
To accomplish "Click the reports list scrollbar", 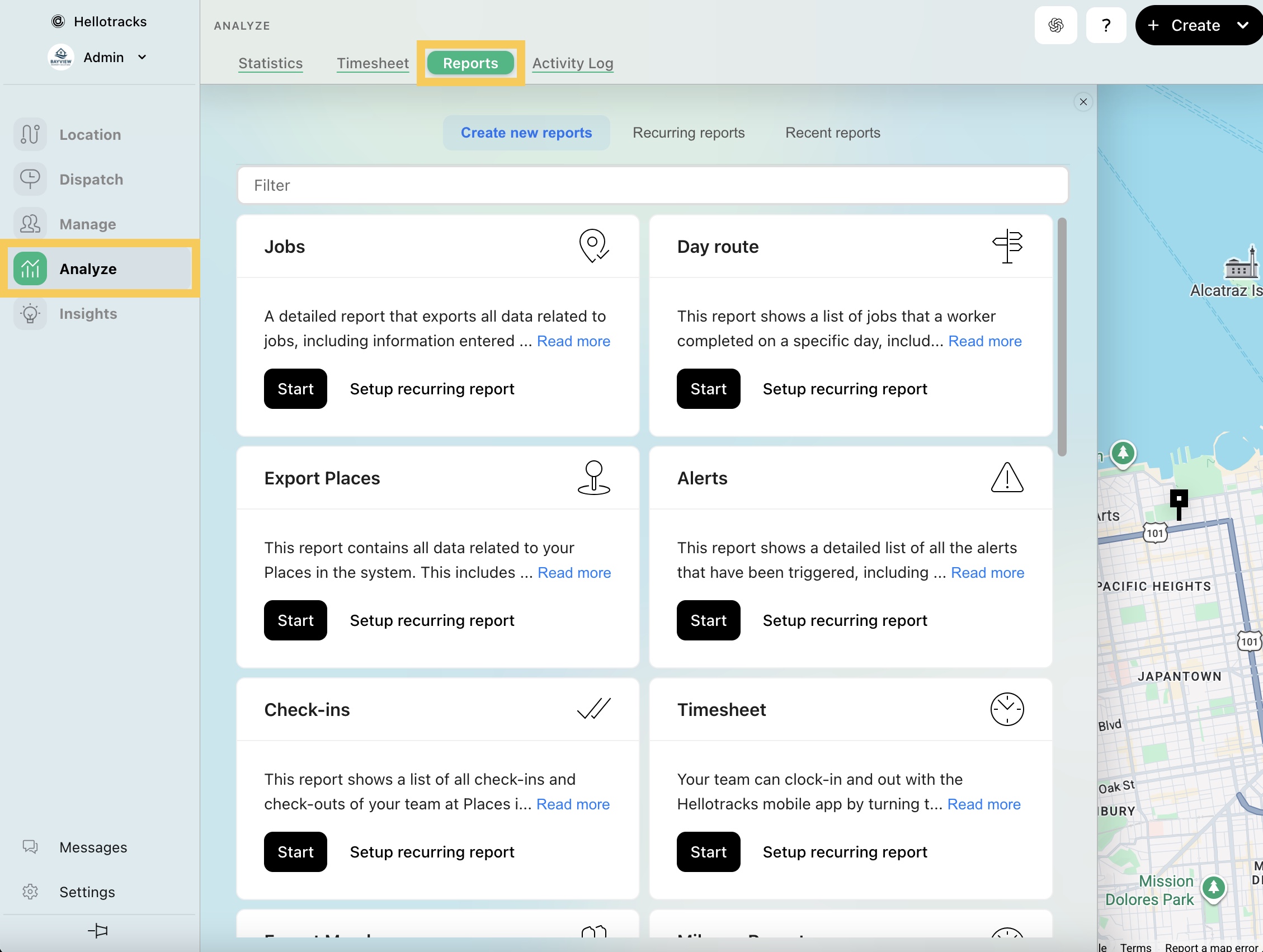I will pos(1062,337).
